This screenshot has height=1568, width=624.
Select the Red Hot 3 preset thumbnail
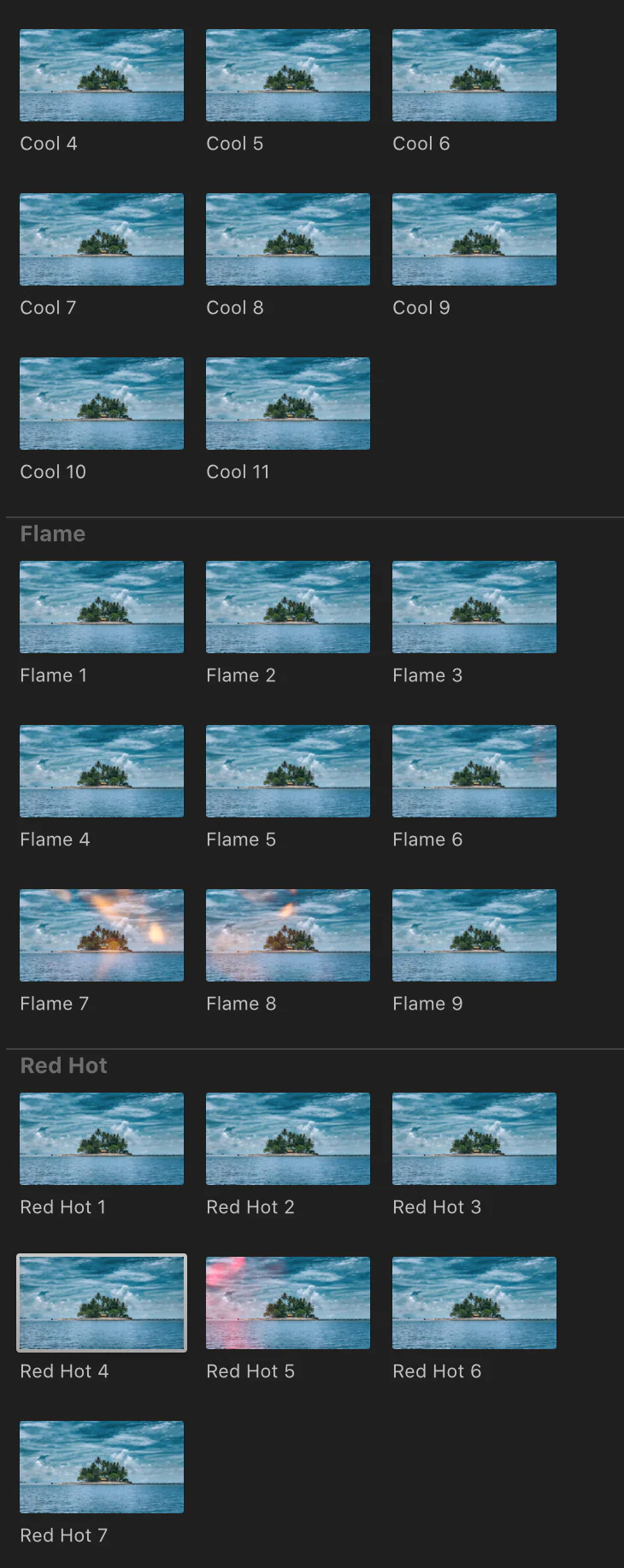474,1139
